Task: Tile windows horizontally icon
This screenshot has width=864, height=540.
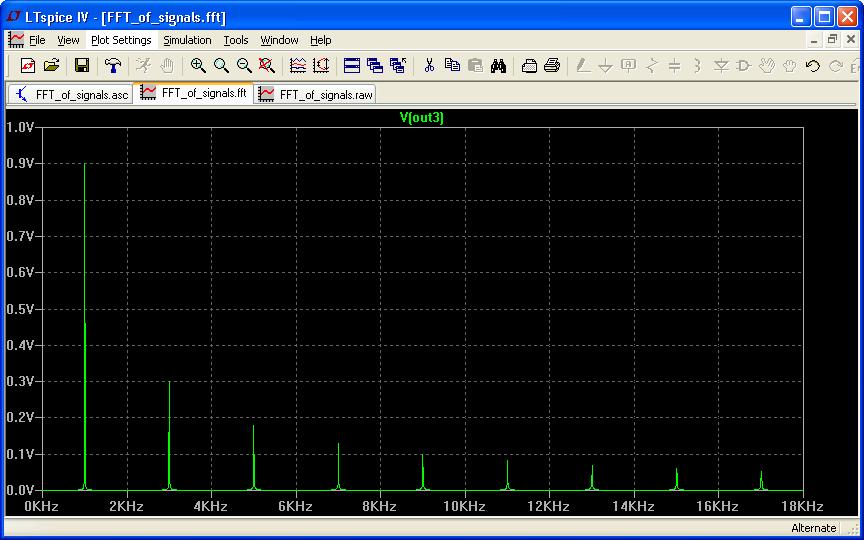Action: click(x=352, y=66)
